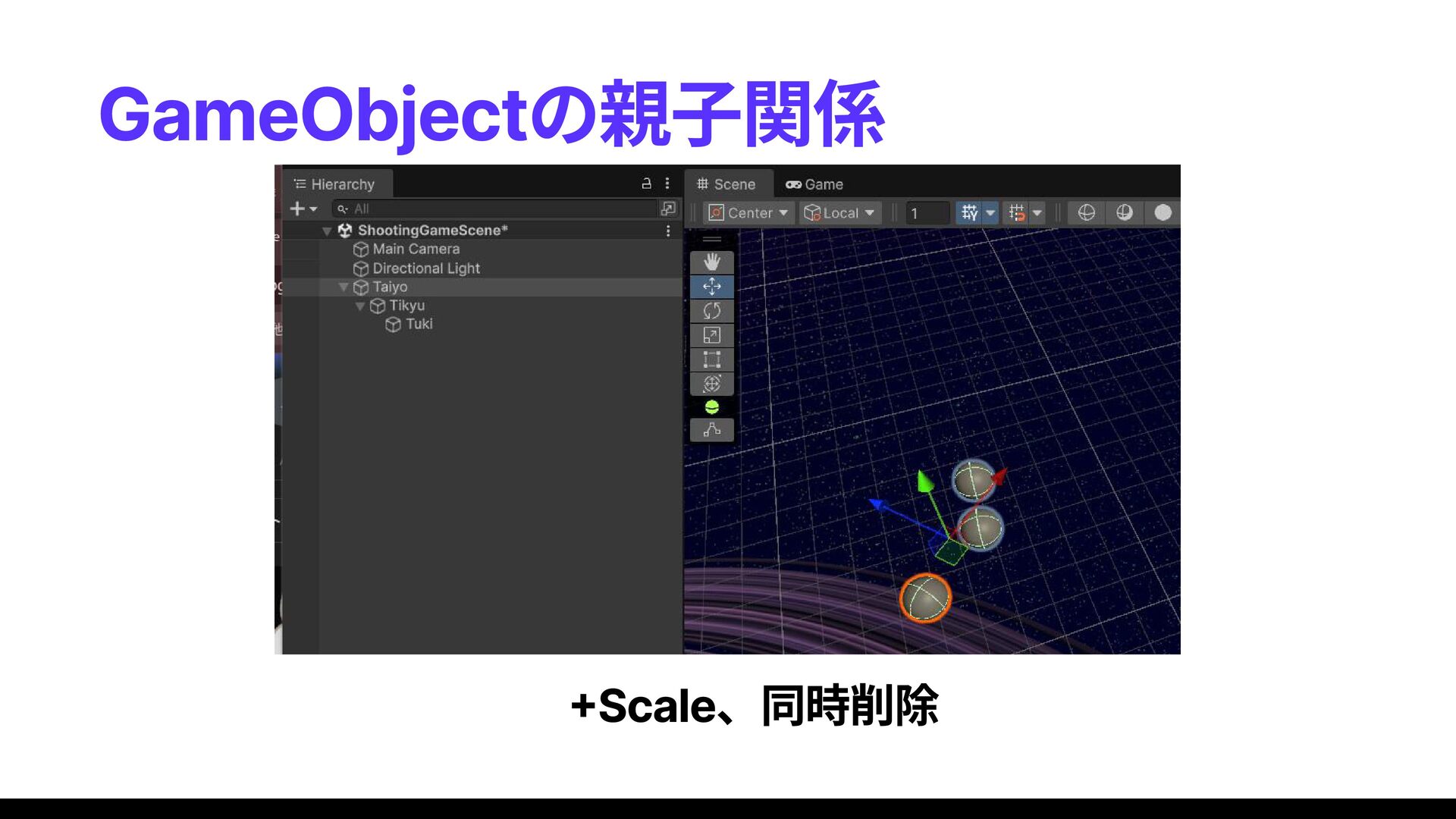Collapse the Tikyu child object
This screenshot has height=819, width=1456.
click(360, 306)
